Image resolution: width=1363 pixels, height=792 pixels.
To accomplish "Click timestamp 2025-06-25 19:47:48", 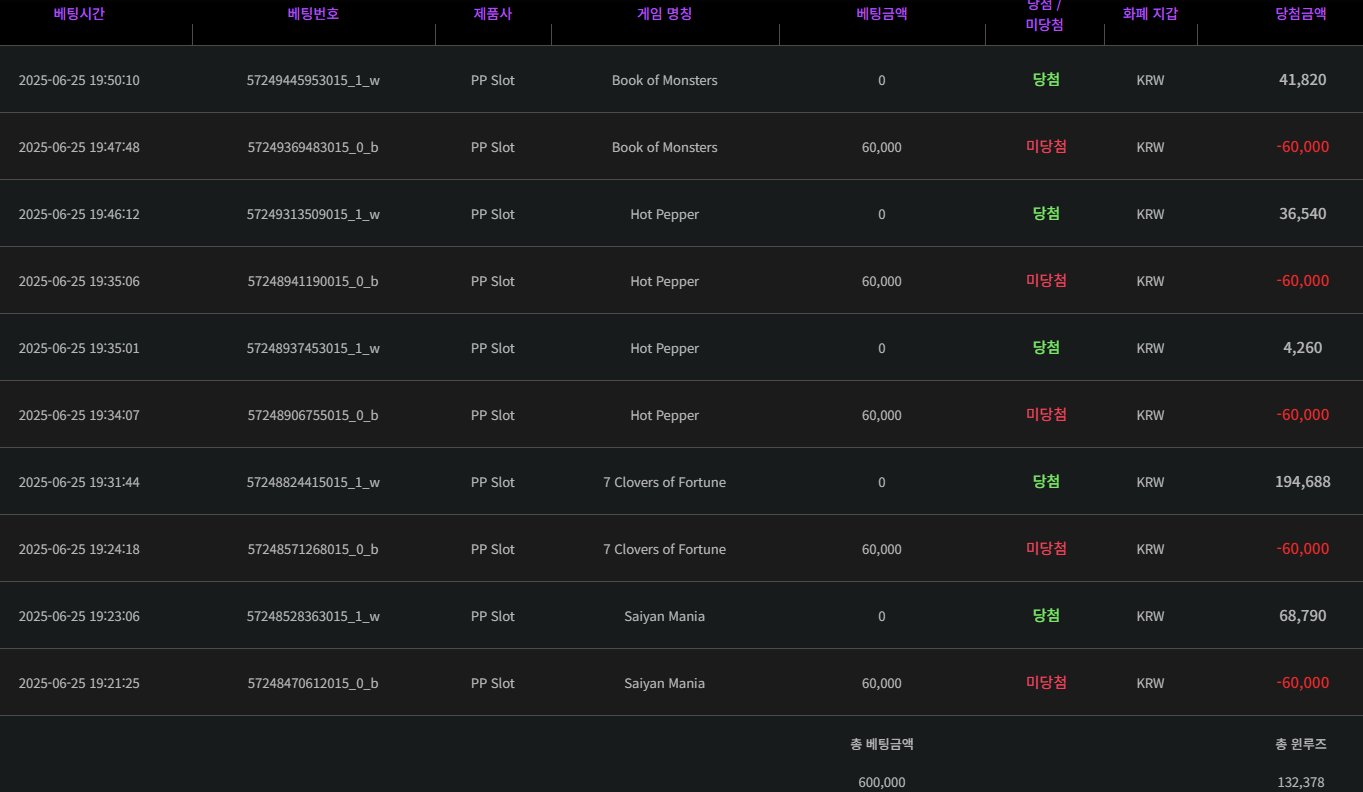I will point(79,147).
